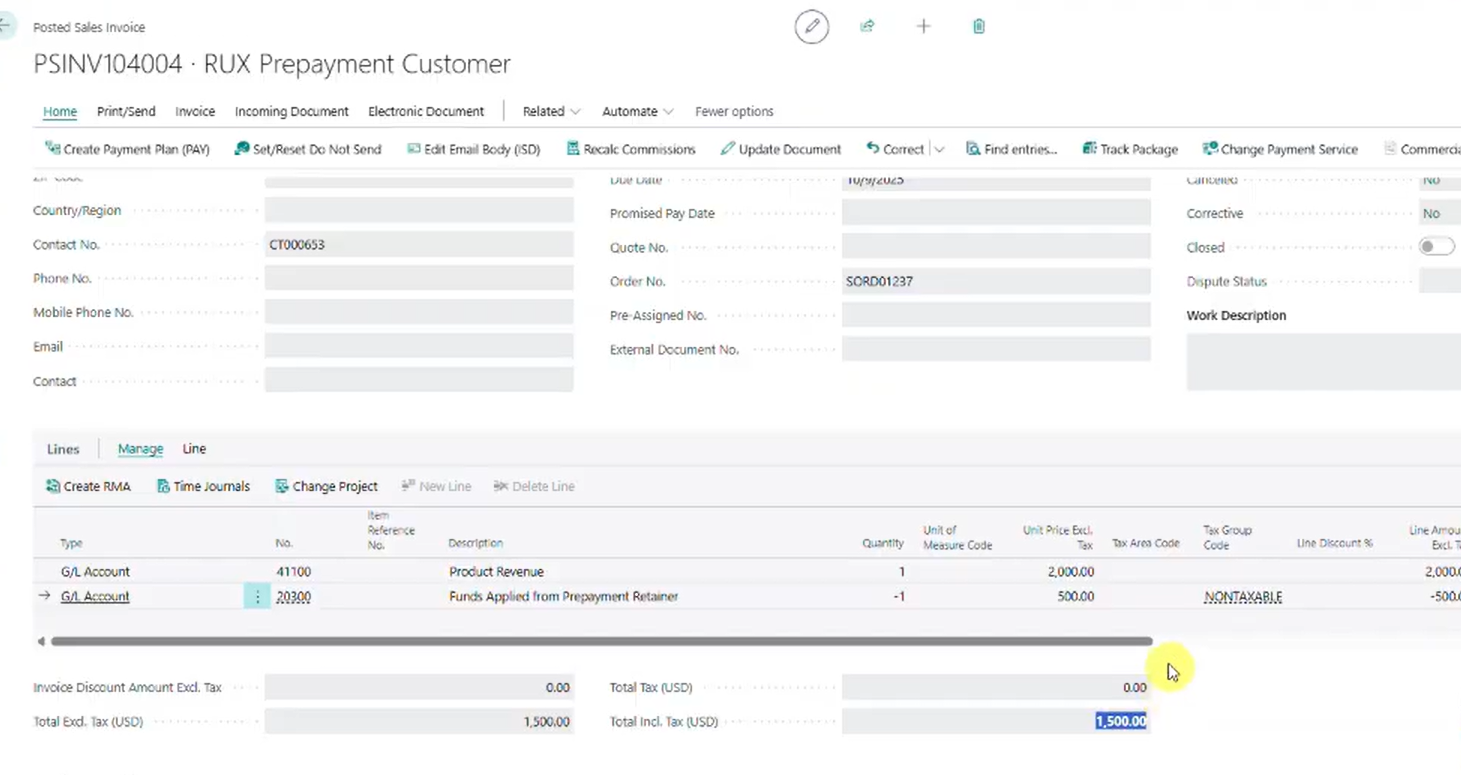This screenshot has width=1461, height=775.
Task: Open the Invoice menu
Action: (x=195, y=112)
